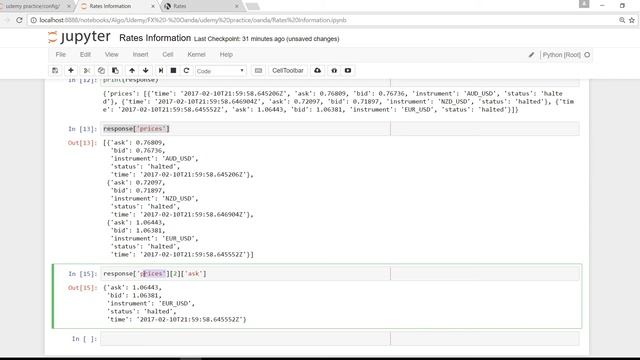Image resolution: width=640 pixels, height=360 pixels.
Task: Interrupt the kernel with the stop icon
Action: coord(173,71)
